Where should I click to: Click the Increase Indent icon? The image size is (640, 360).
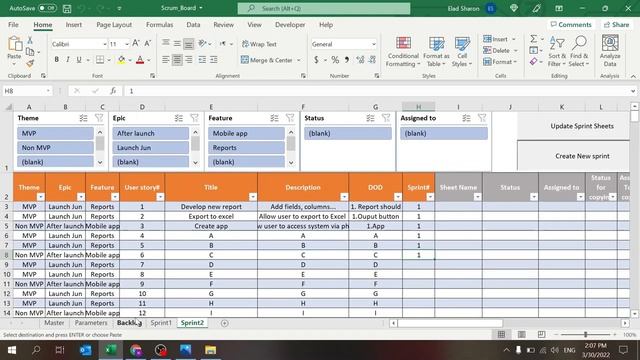pyautogui.click(x=213, y=60)
